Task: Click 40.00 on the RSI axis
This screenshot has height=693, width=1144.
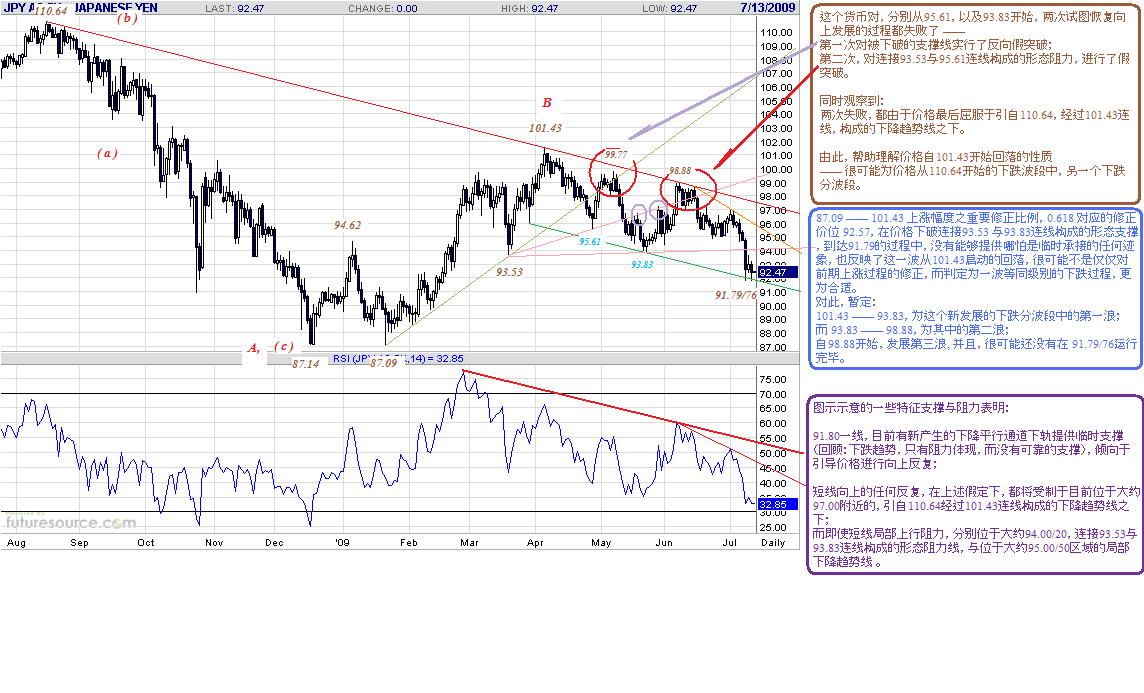Action: pyautogui.click(x=773, y=484)
